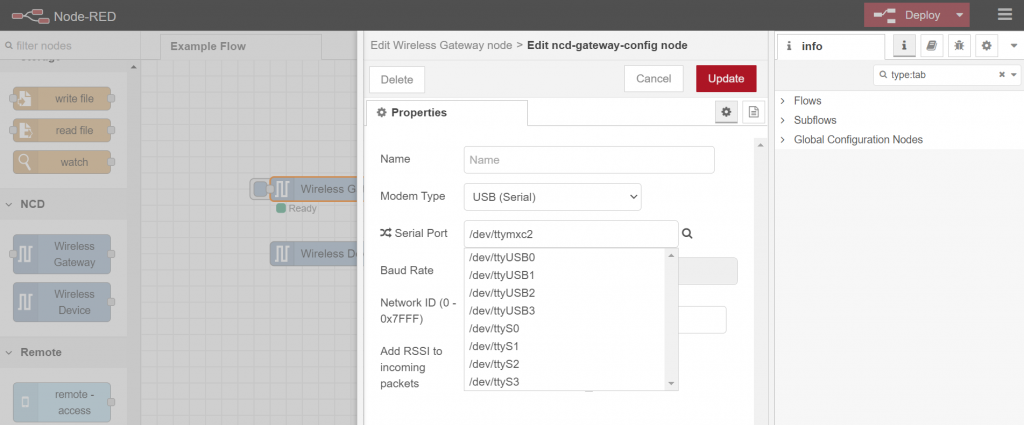The image size is (1024, 425).
Task: Click the Wireless Gateway node on canvas
Action: pyautogui.click(x=313, y=189)
